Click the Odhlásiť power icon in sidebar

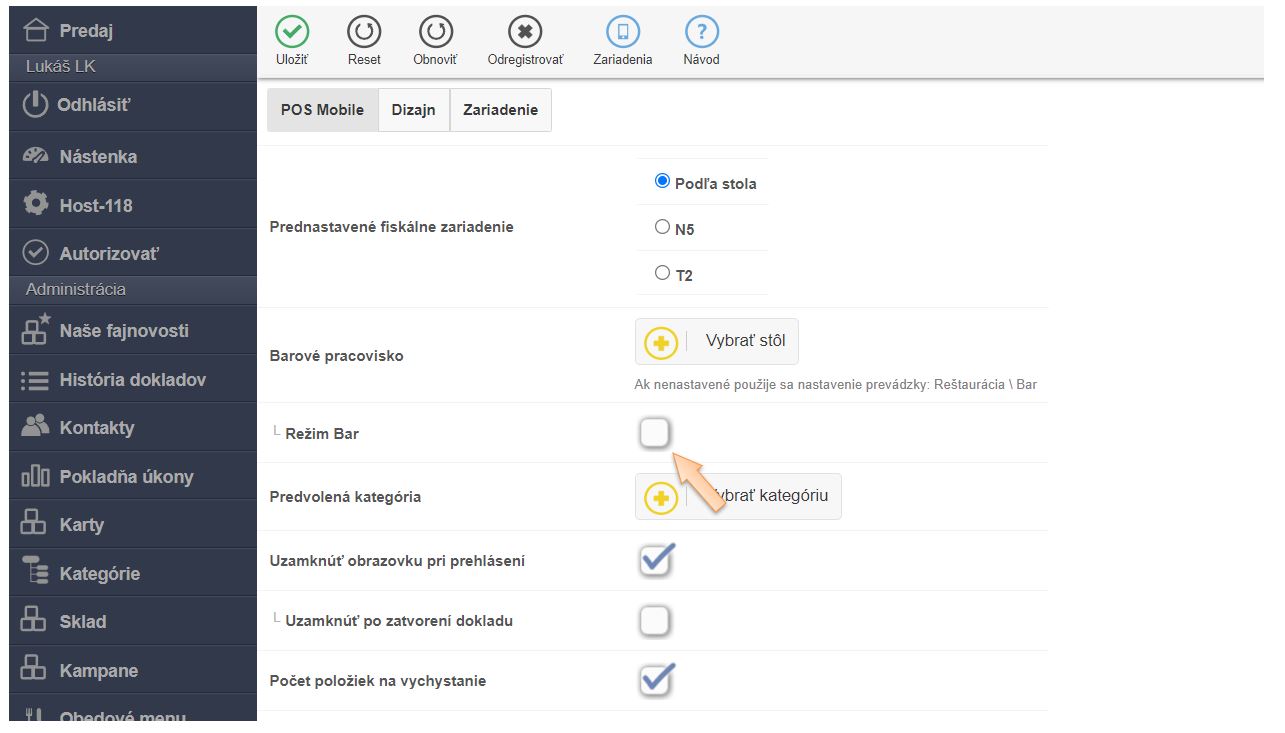(36, 104)
